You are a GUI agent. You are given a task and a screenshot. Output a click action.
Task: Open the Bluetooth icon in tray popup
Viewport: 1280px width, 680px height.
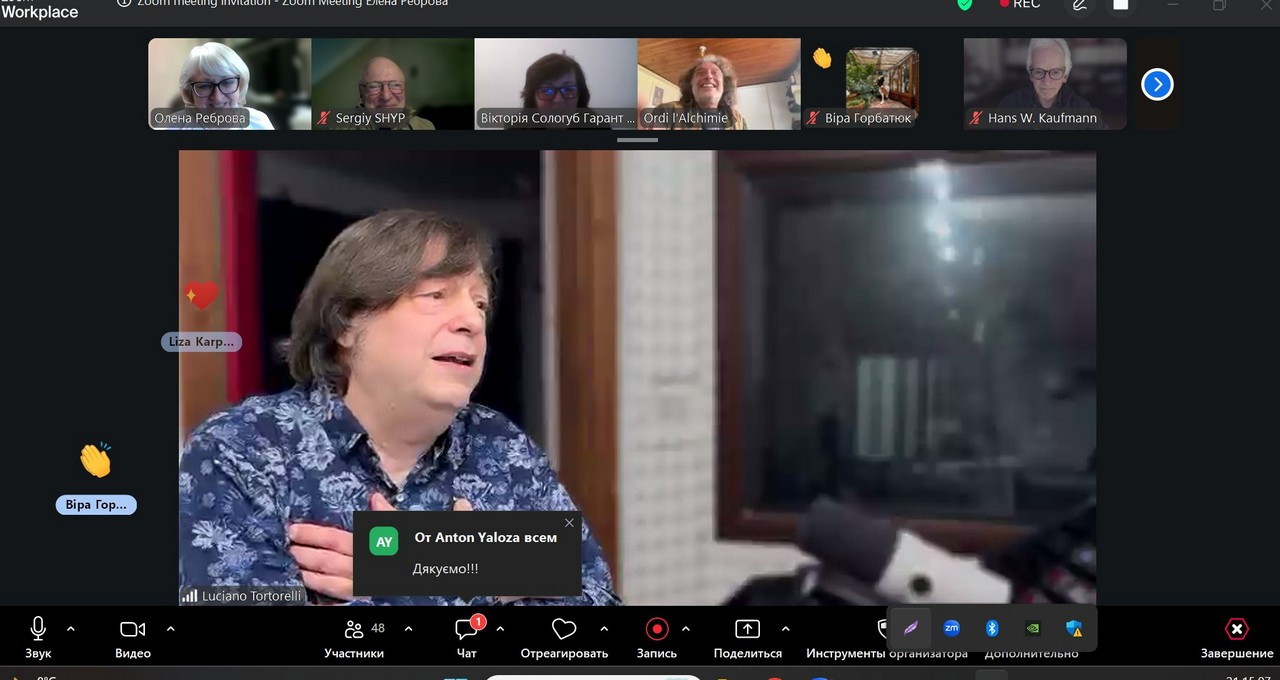[x=993, y=628]
